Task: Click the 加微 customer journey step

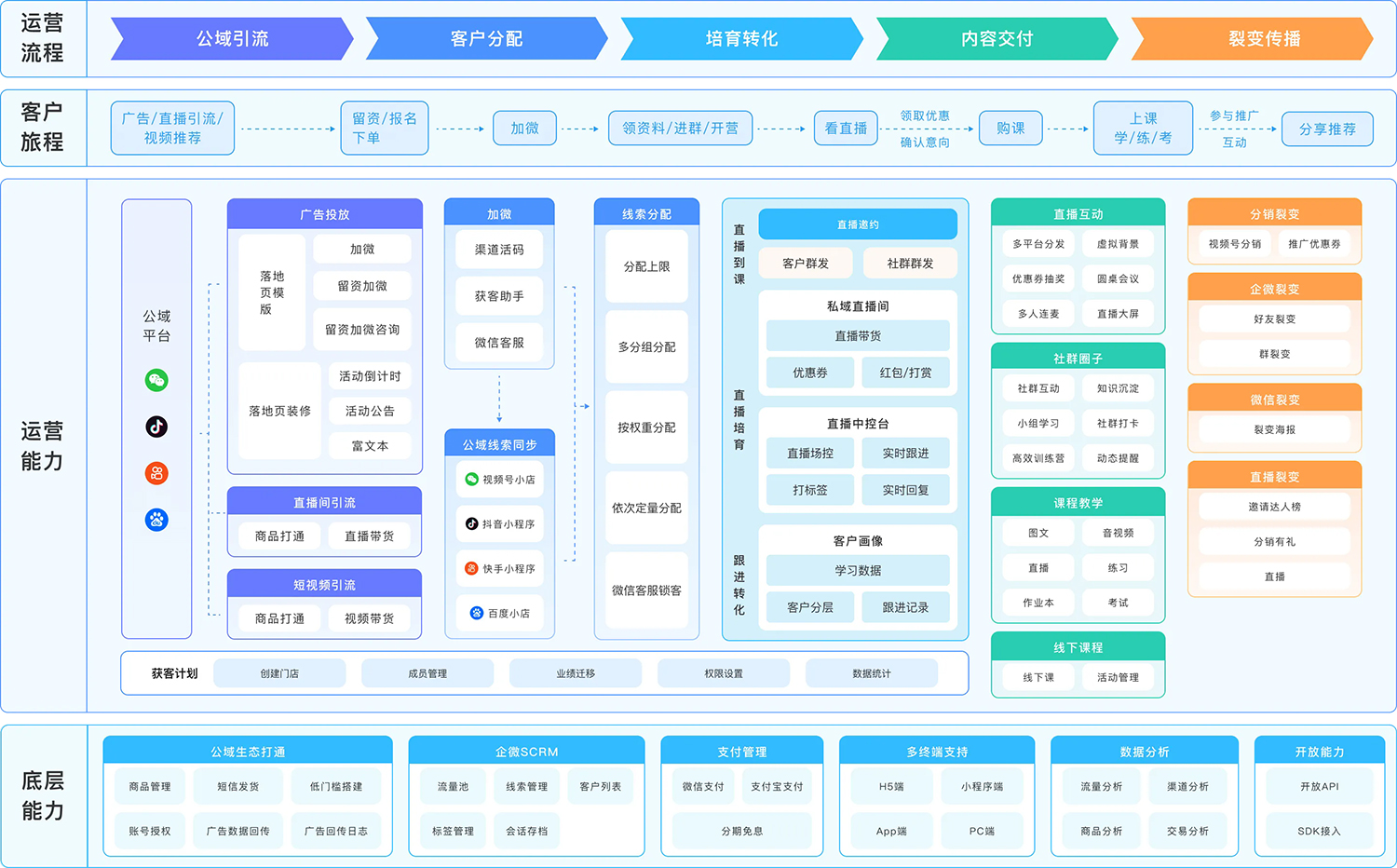Action: click(x=524, y=129)
